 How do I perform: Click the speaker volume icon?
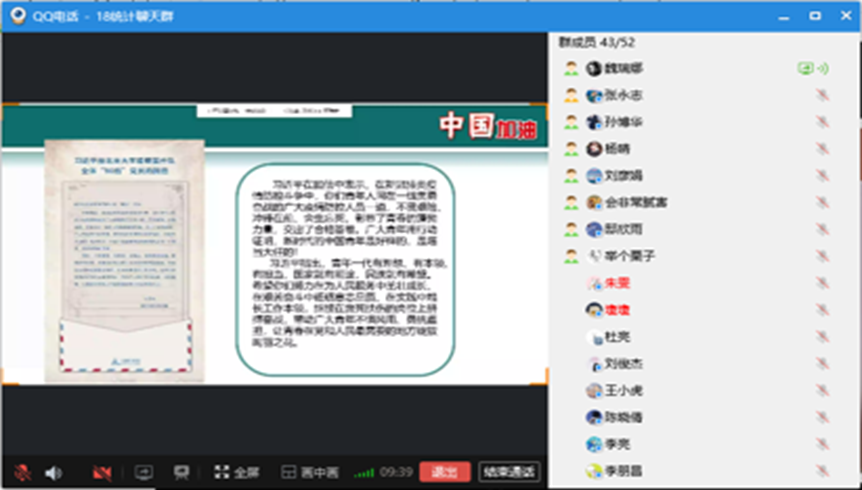click(x=53, y=472)
